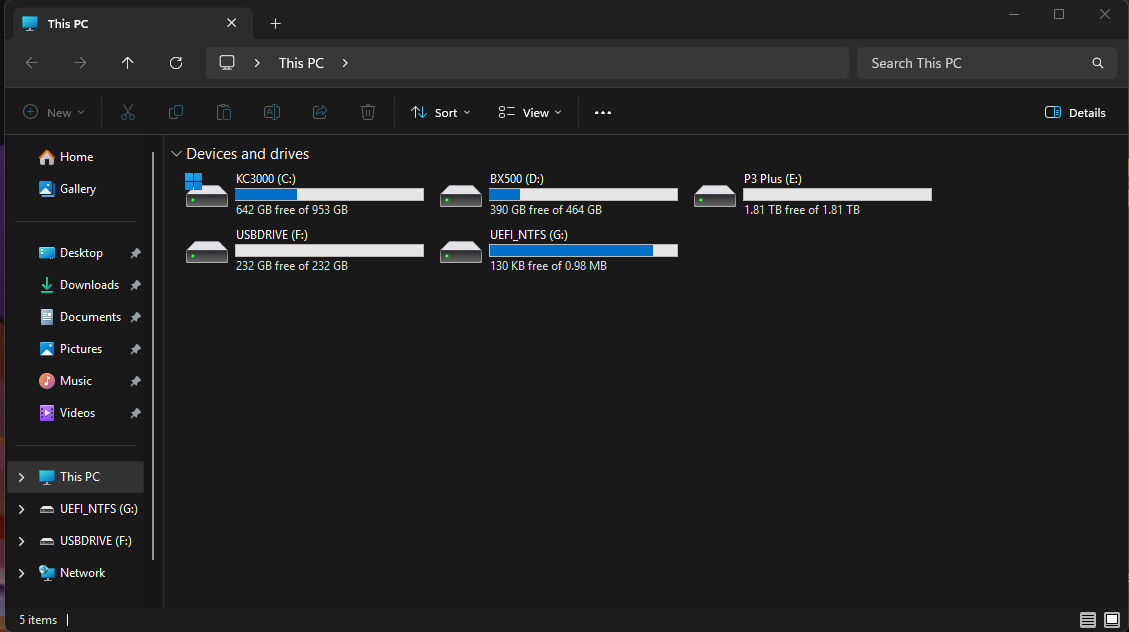Select the P3 Plus (E:) drive icon

[715, 195]
